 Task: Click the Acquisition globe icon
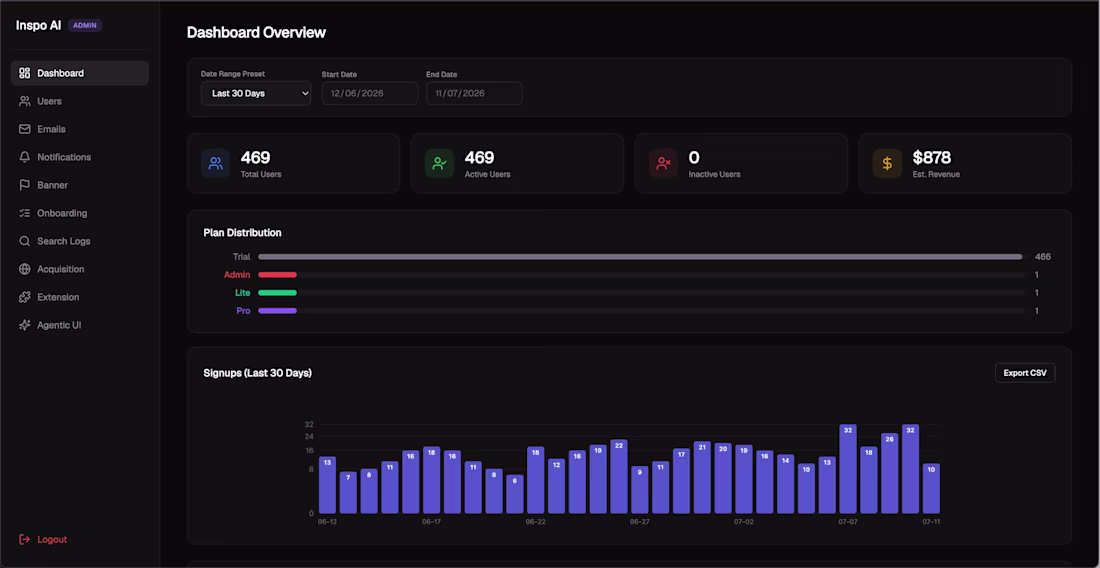(25, 269)
